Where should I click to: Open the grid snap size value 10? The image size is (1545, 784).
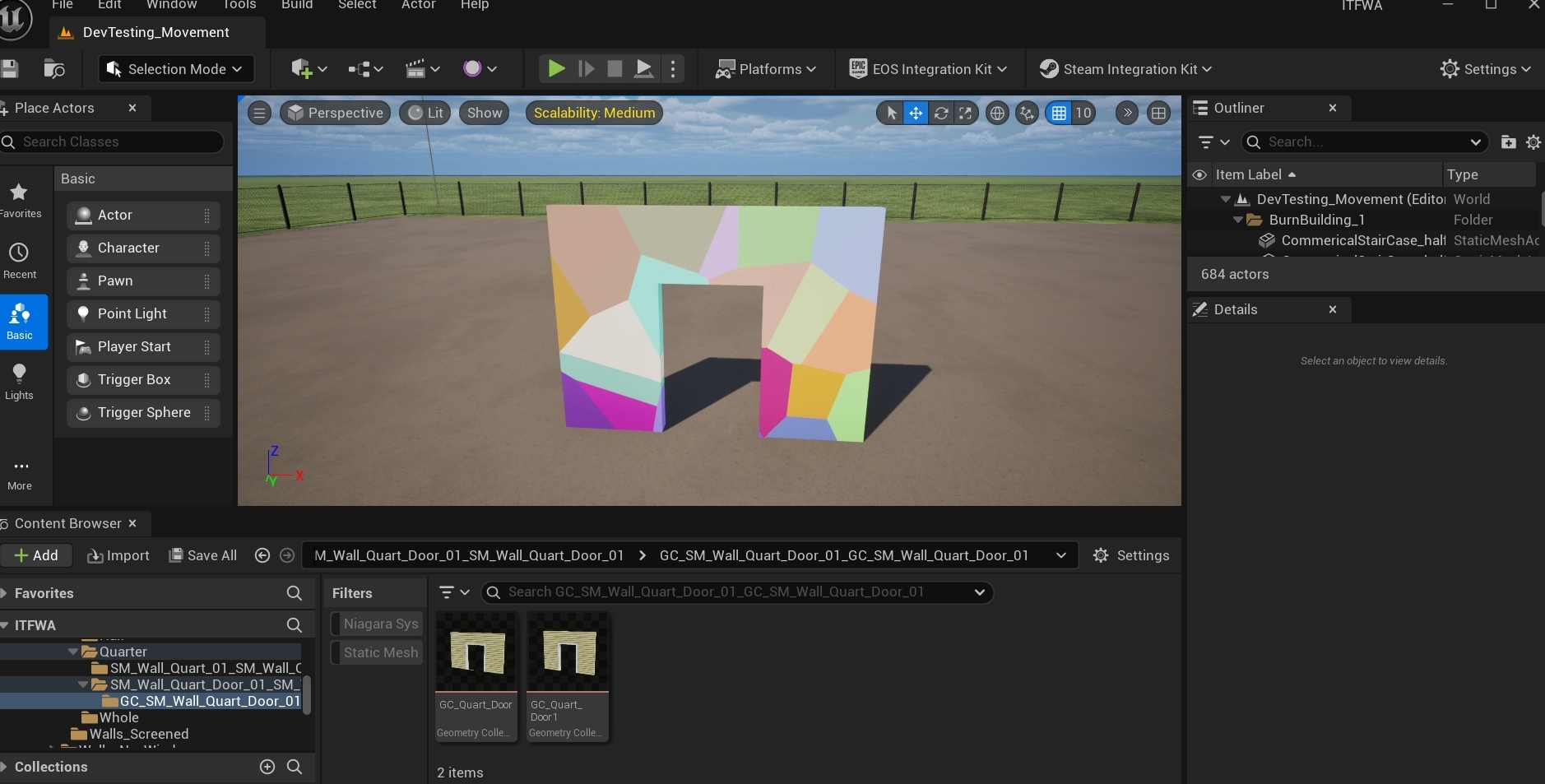point(1083,113)
